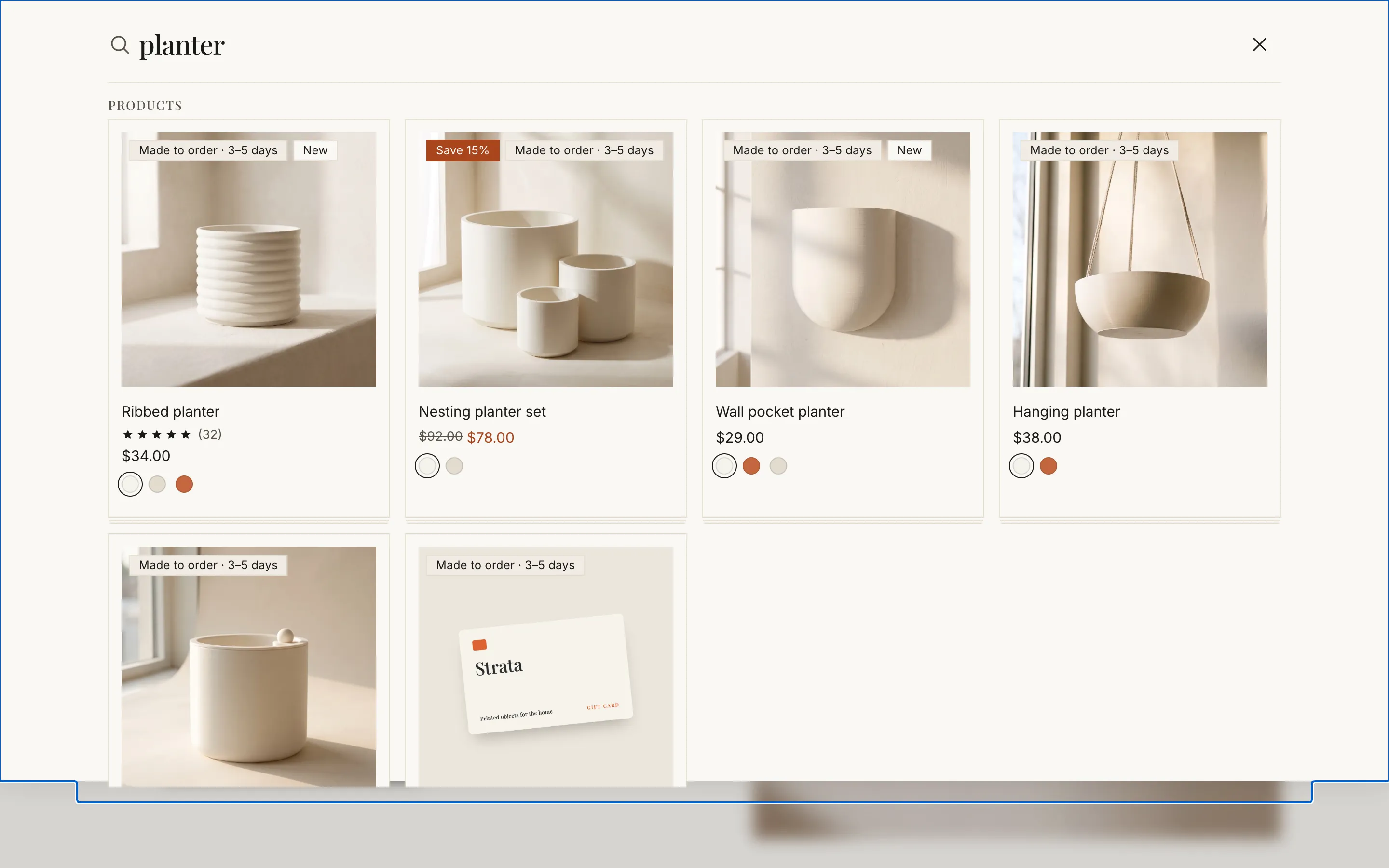Open the Ribbed planter product image
This screenshot has height=868, width=1389.
point(248,259)
